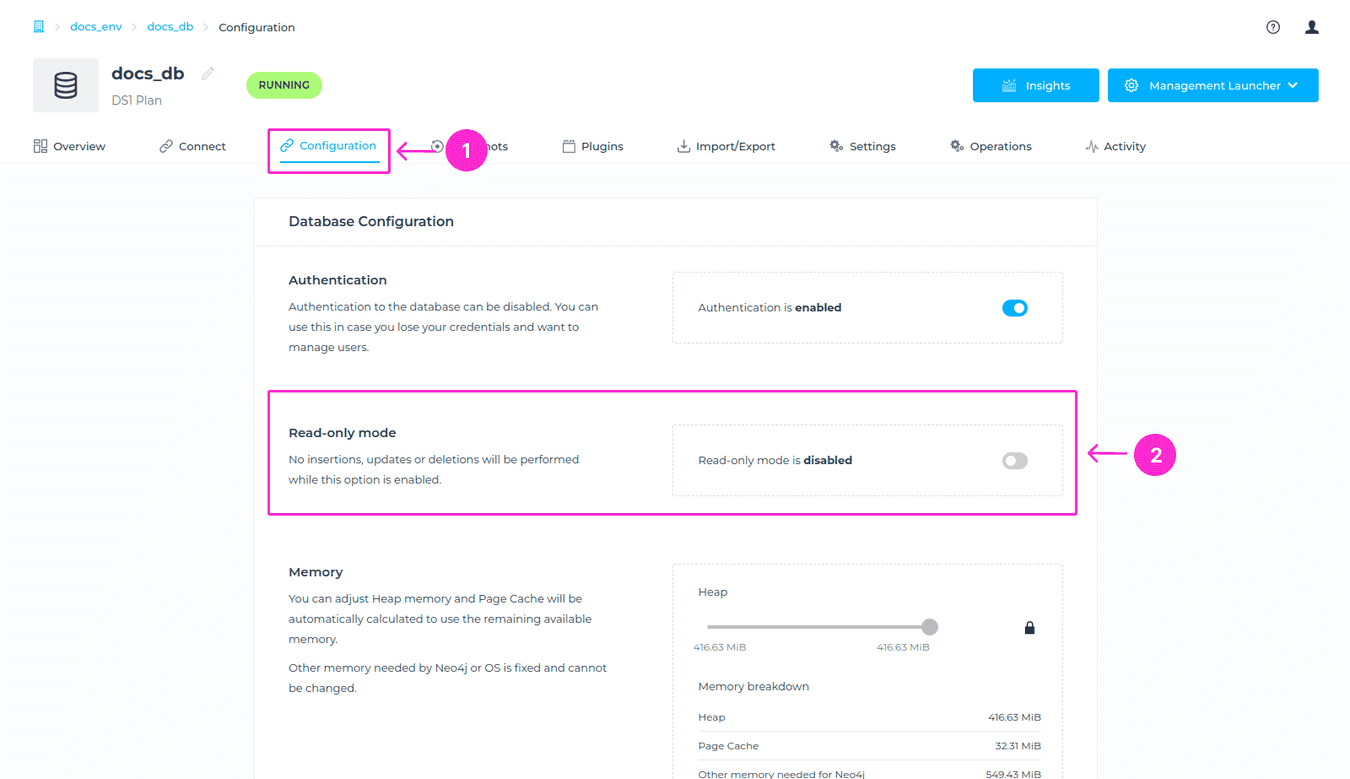The width and height of the screenshot is (1350, 779).
Task: Click the pencil edit icon beside docs_db
Action: click(208, 72)
